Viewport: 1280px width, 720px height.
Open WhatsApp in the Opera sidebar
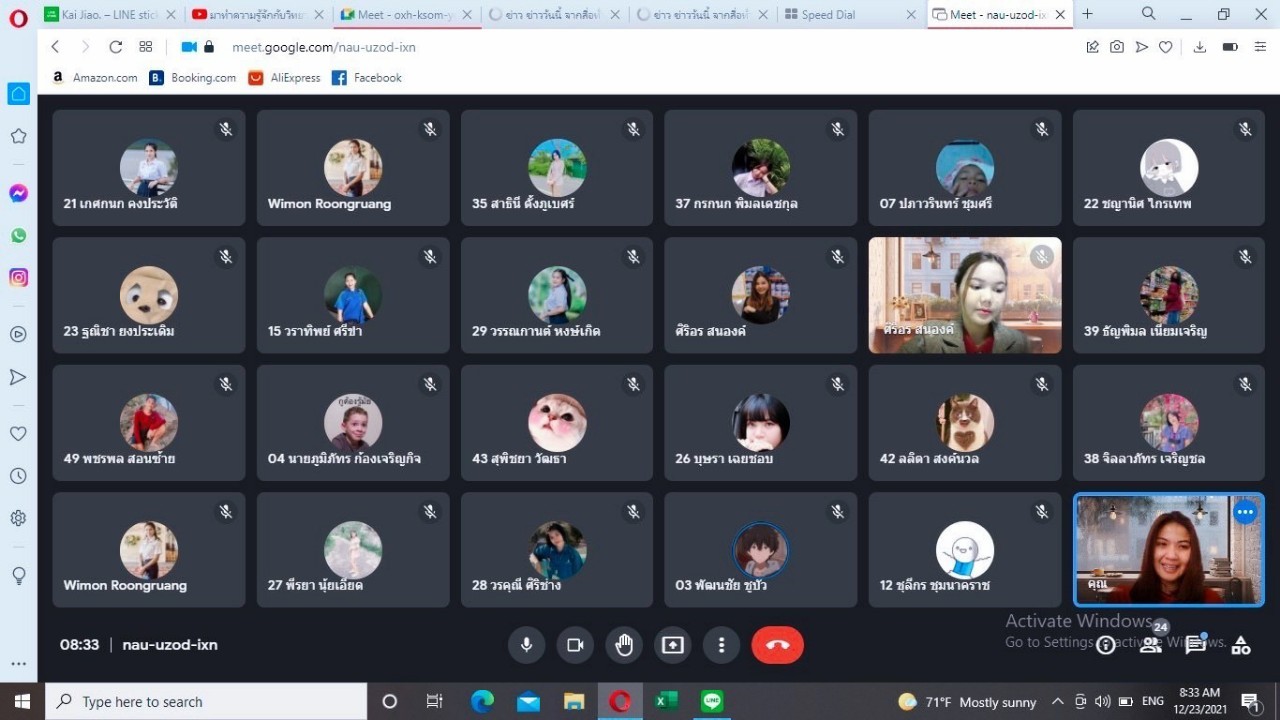tap(18, 236)
